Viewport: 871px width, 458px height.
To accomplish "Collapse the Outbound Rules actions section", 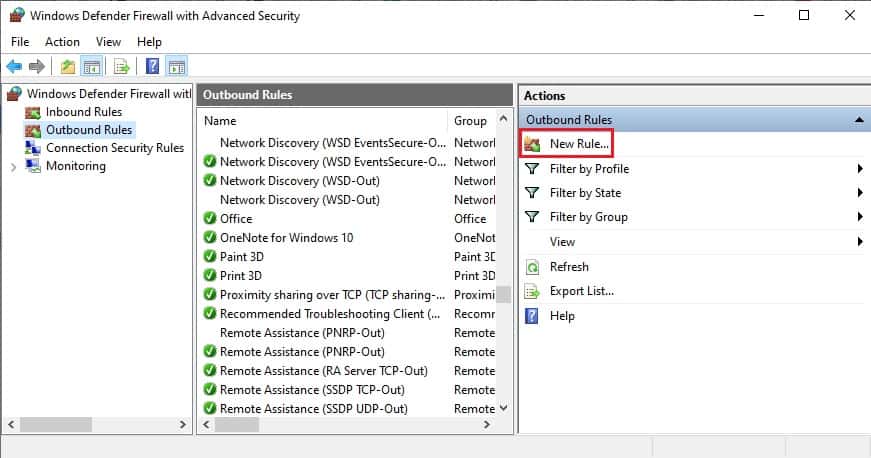I will pos(858,120).
